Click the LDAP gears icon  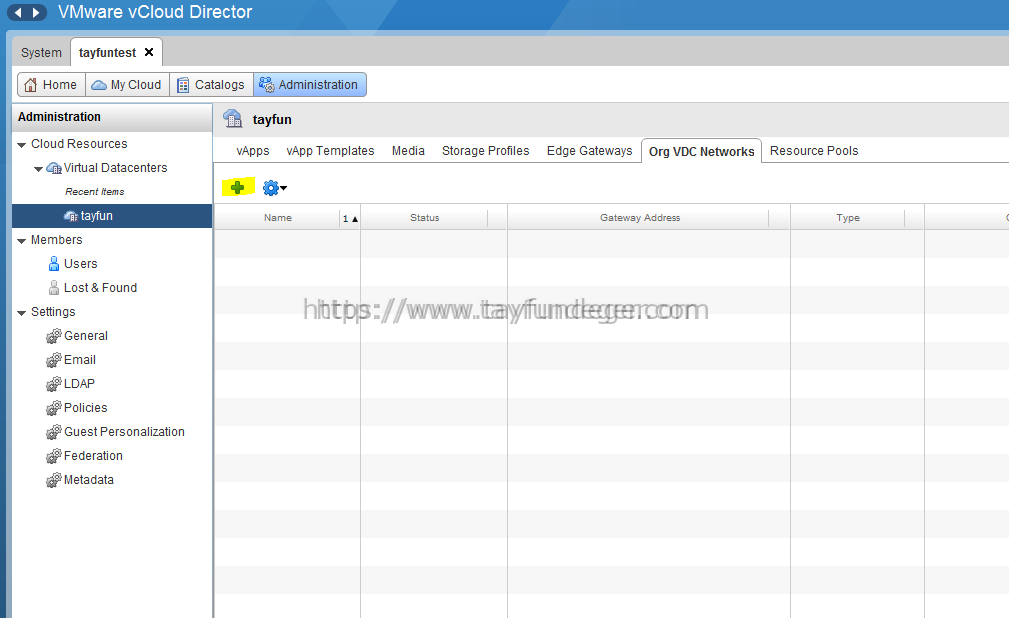point(53,384)
